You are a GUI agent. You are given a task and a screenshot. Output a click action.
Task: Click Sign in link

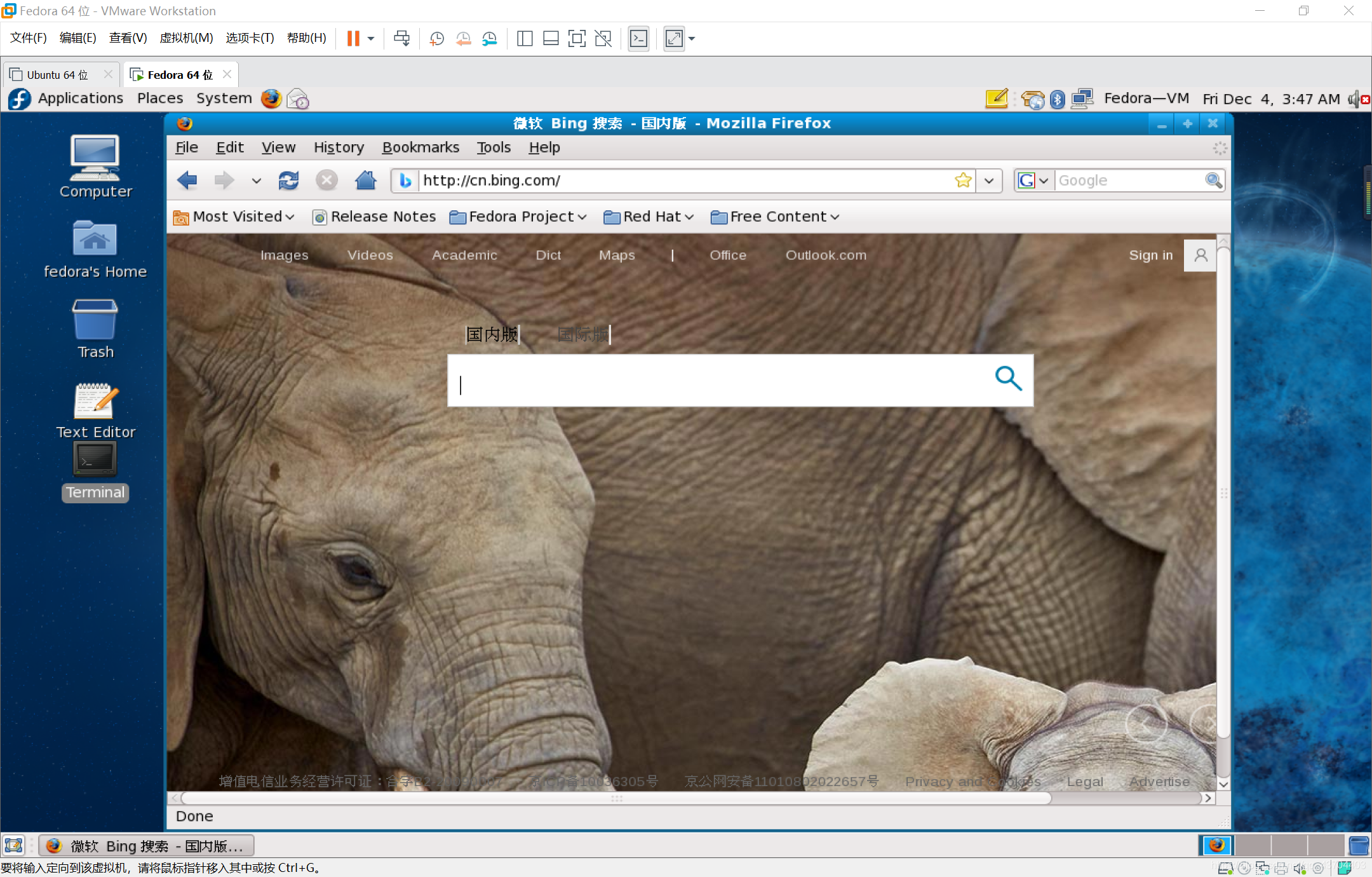pos(1150,255)
